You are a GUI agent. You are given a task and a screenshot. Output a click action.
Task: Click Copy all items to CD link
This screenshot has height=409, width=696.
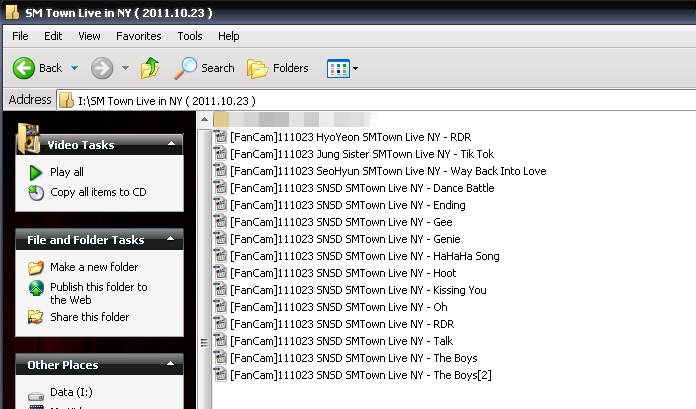click(x=98, y=192)
